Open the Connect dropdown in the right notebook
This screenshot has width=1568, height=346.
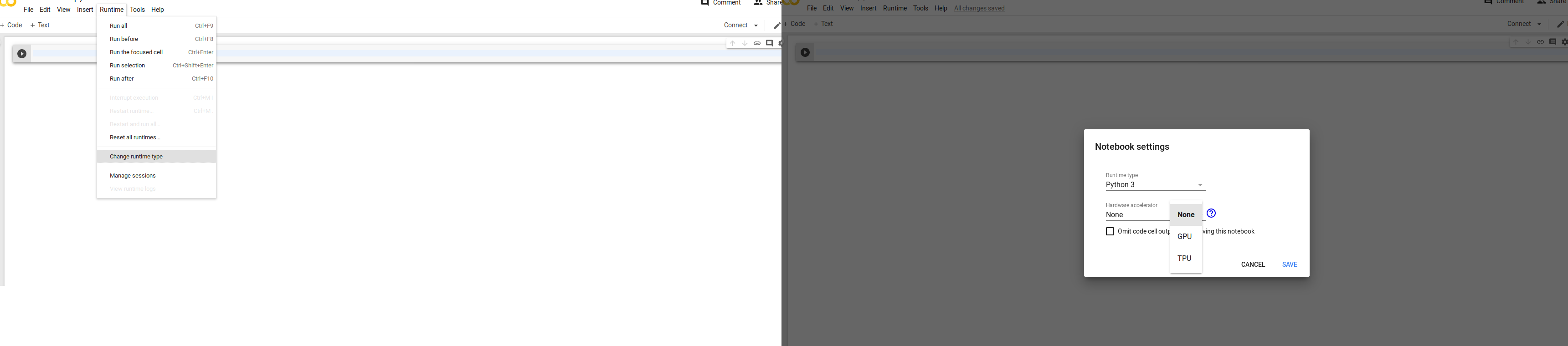click(1524, 24)
